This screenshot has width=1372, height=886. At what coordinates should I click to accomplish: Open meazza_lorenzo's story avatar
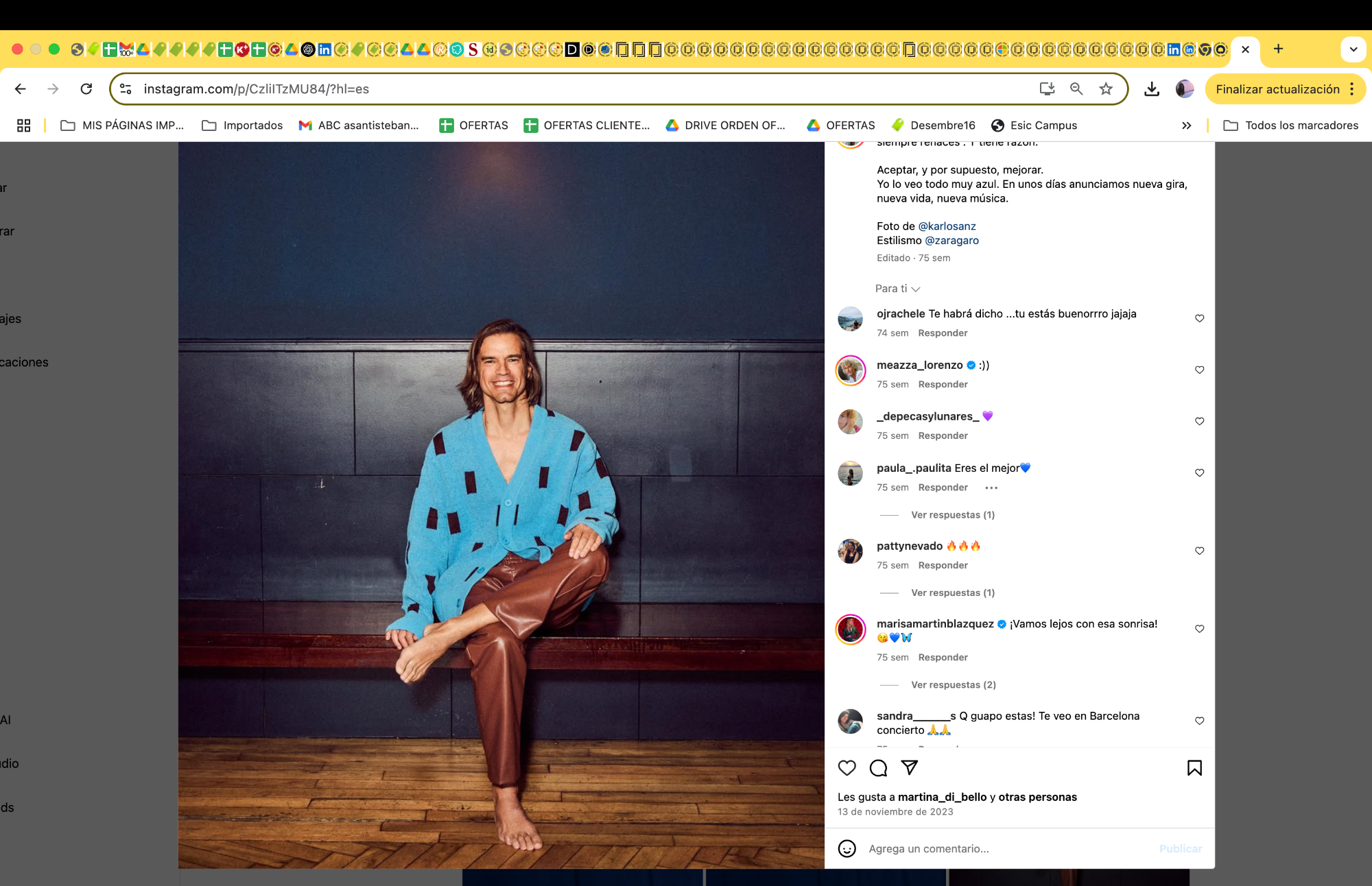pos(851,370)
